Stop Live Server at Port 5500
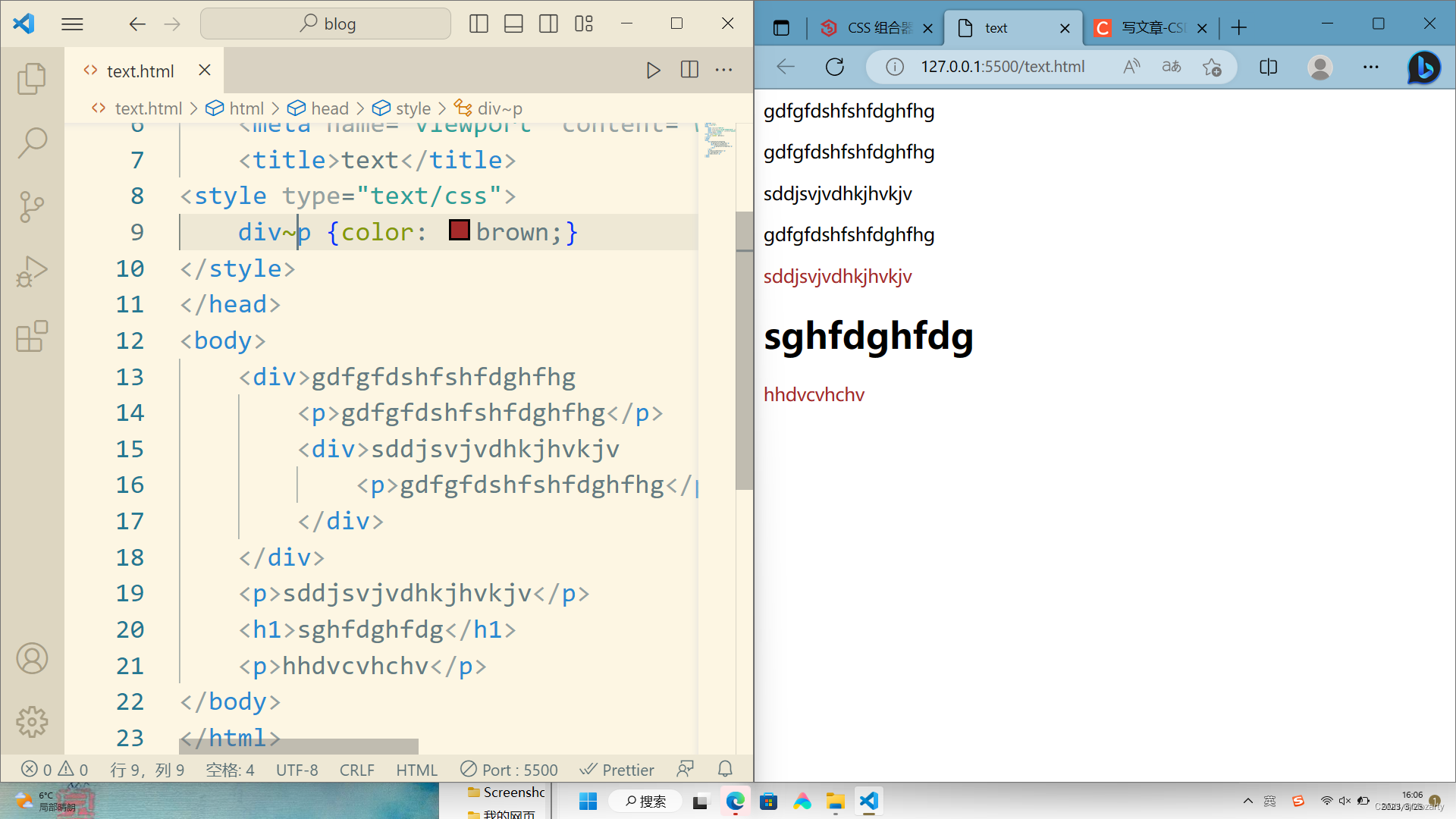The width and height of the screenshot is (1456, 819). pos(510,770)
